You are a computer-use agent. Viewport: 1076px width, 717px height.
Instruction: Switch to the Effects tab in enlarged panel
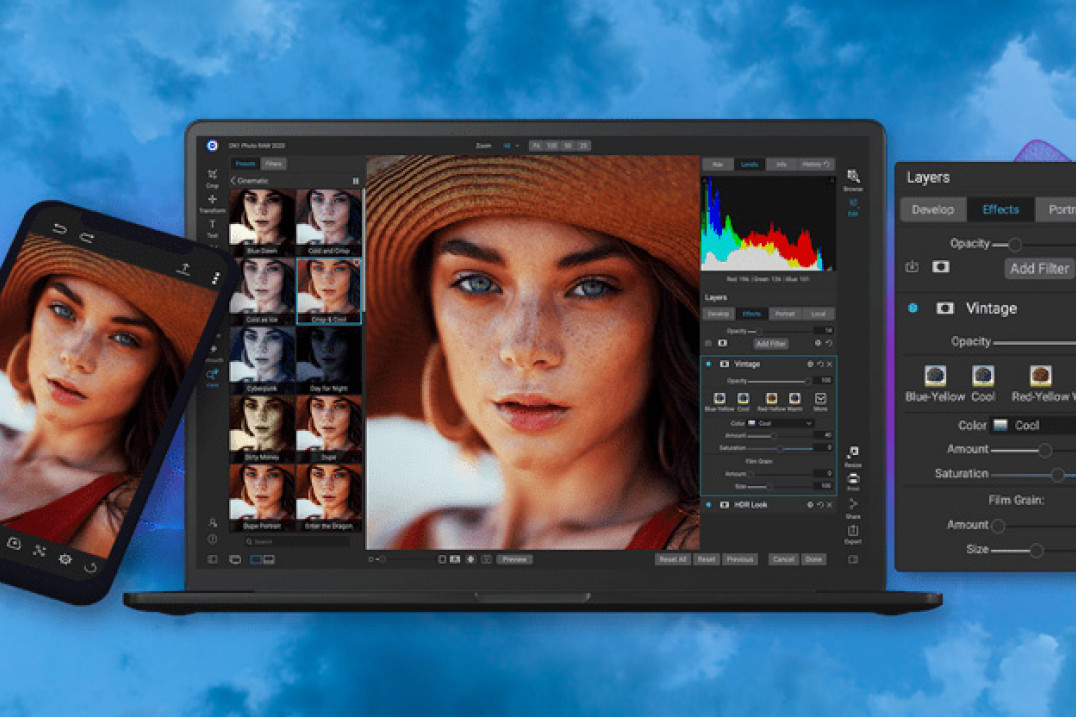pos(1000,210)
